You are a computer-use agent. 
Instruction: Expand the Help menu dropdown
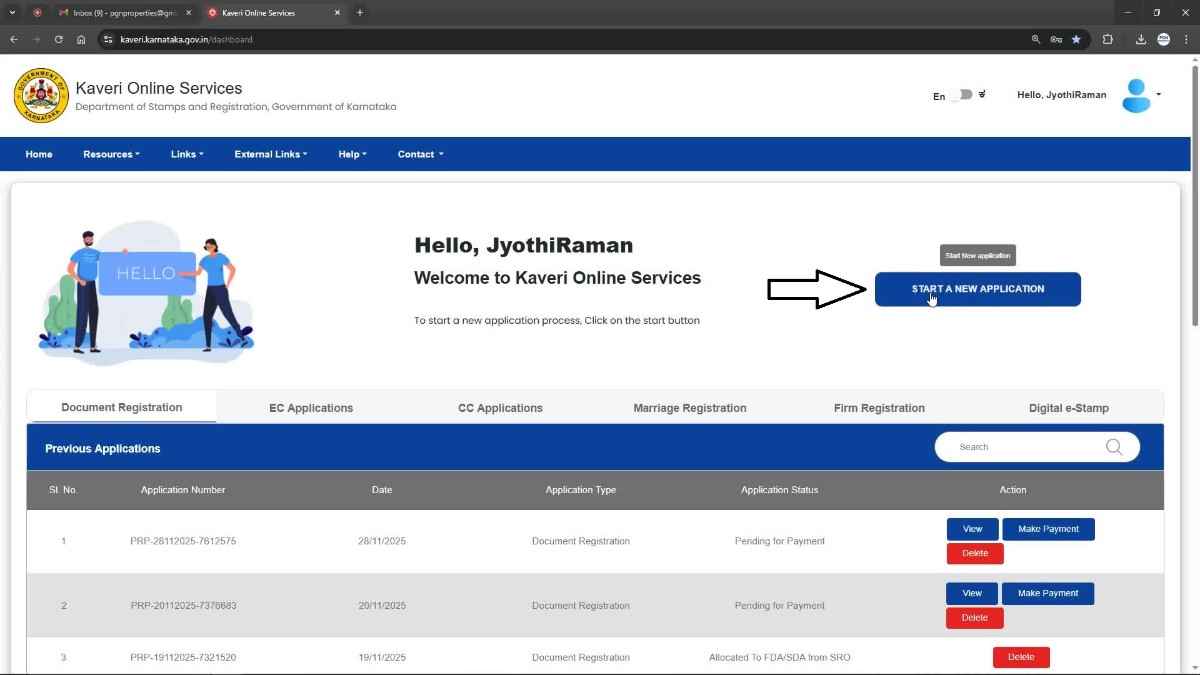(x=352, y=154)
